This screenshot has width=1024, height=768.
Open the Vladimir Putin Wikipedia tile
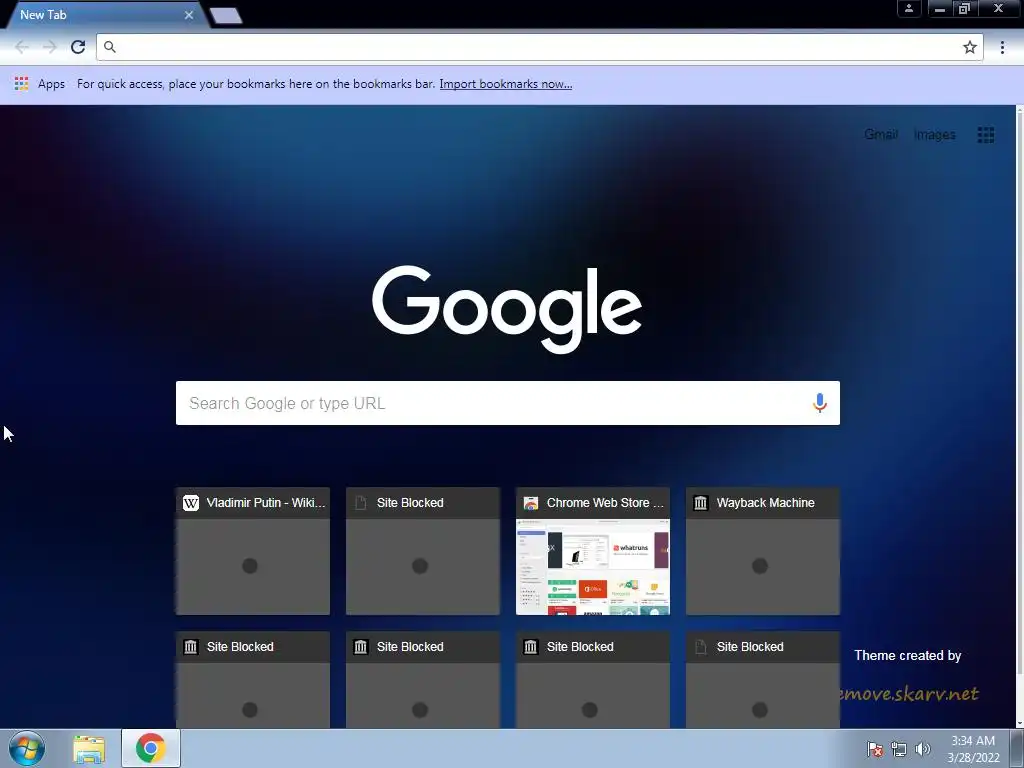pyautogui.click(x=253, y=551)
